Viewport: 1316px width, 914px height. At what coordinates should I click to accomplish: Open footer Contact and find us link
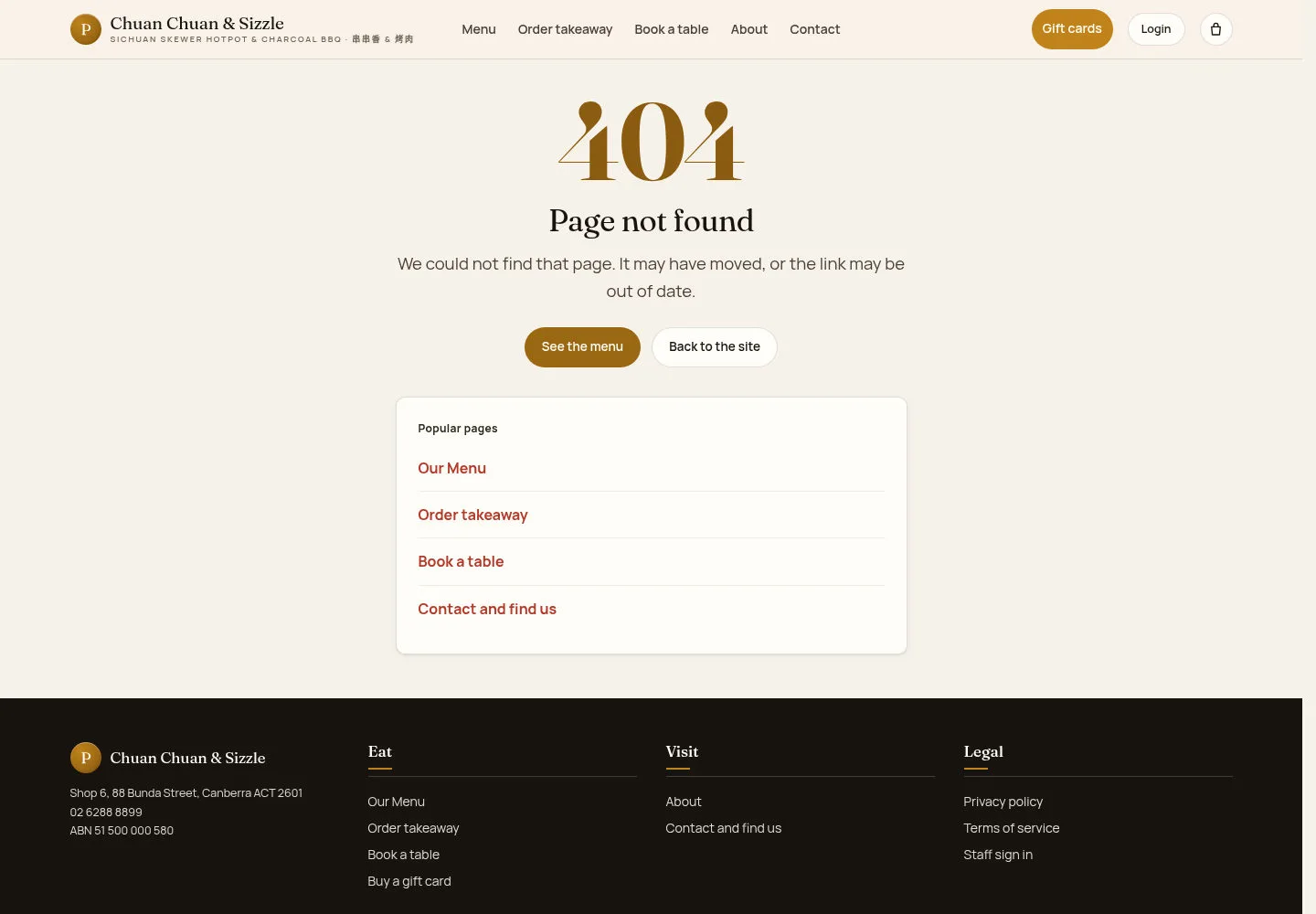click(x=724, y=828)
